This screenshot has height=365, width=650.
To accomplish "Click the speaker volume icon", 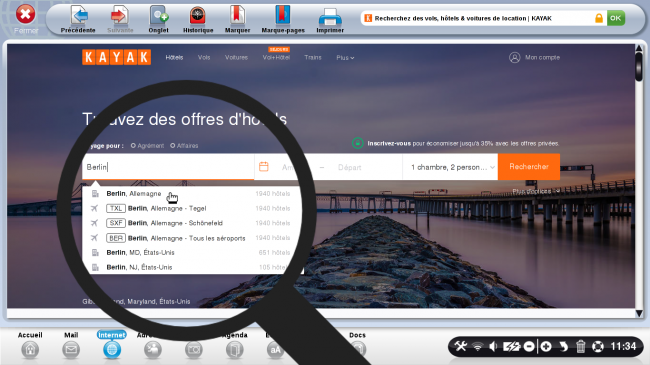I will click(x=493, y=346).
